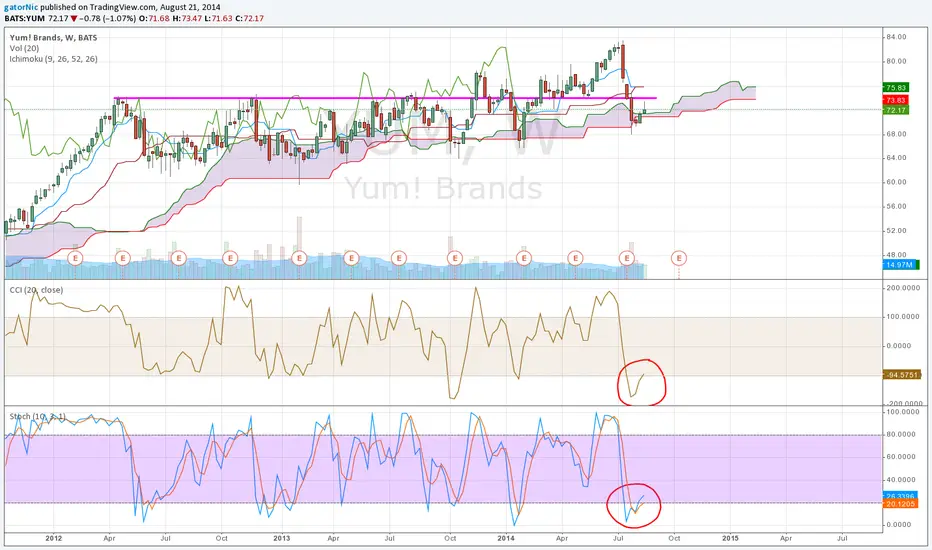Click the L:71.63 low value in header

(218, 18)
